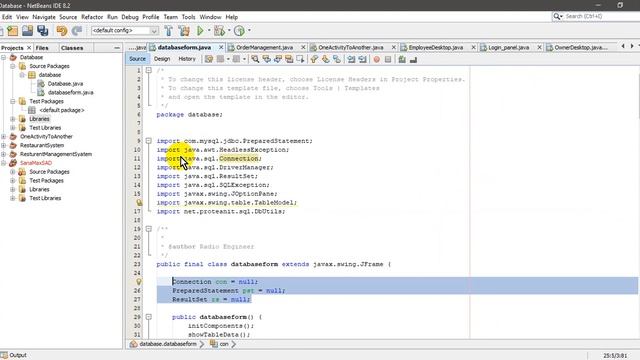Click the Comment icon in editor toolbar

402,60
